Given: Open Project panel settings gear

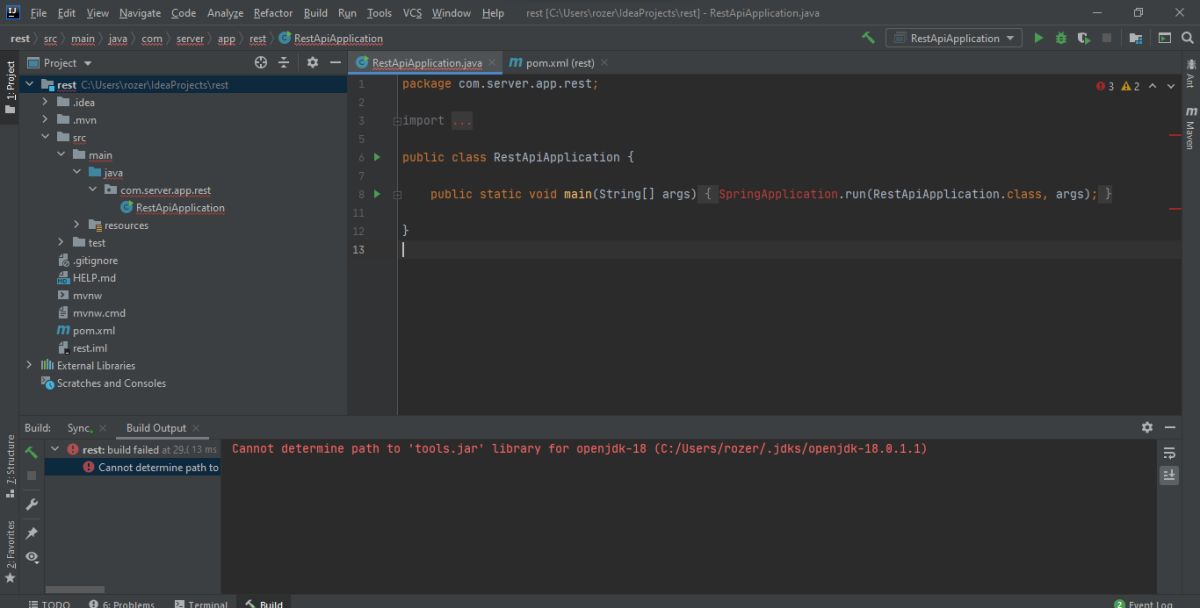Looking at the screenshot, I should (312, 62).
